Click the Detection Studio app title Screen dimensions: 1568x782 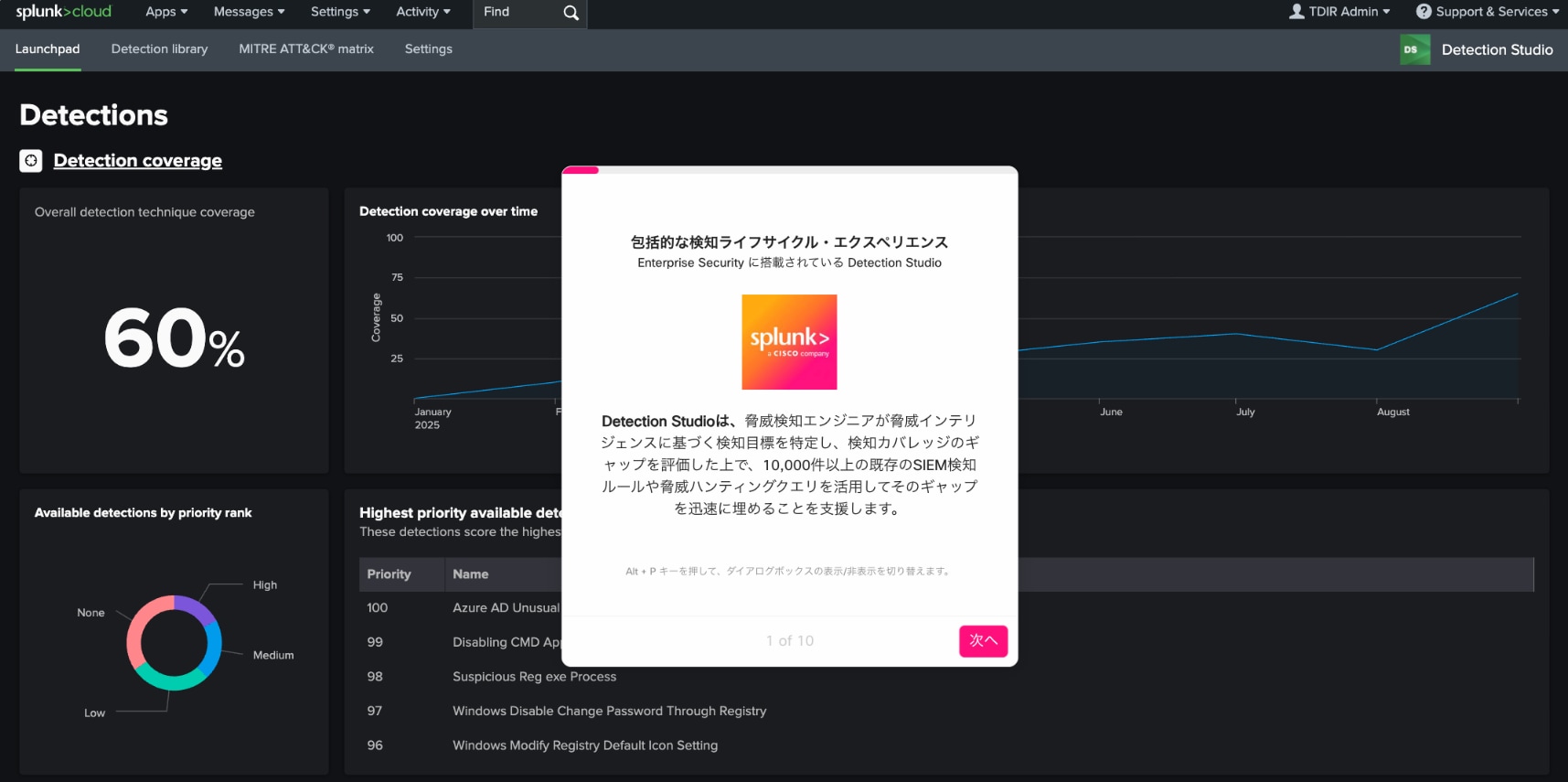coord(1497,49)
